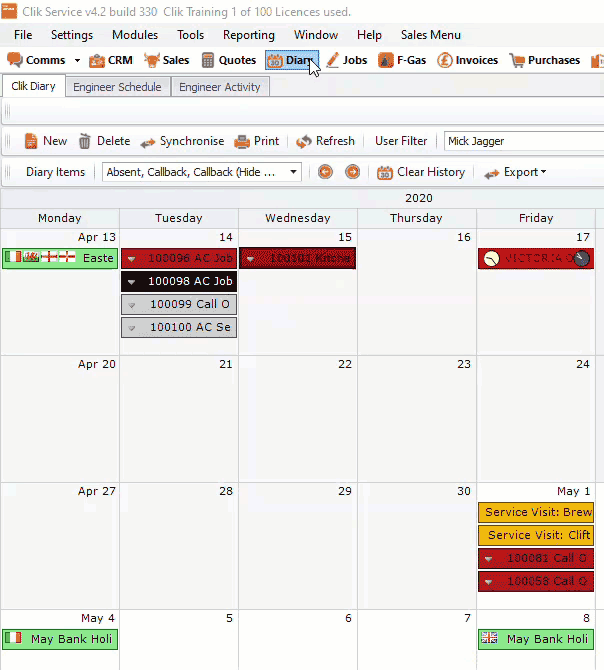Go to next diary period arrow
This screenshot has height=670, width=604.
click(x=352, y=172)
